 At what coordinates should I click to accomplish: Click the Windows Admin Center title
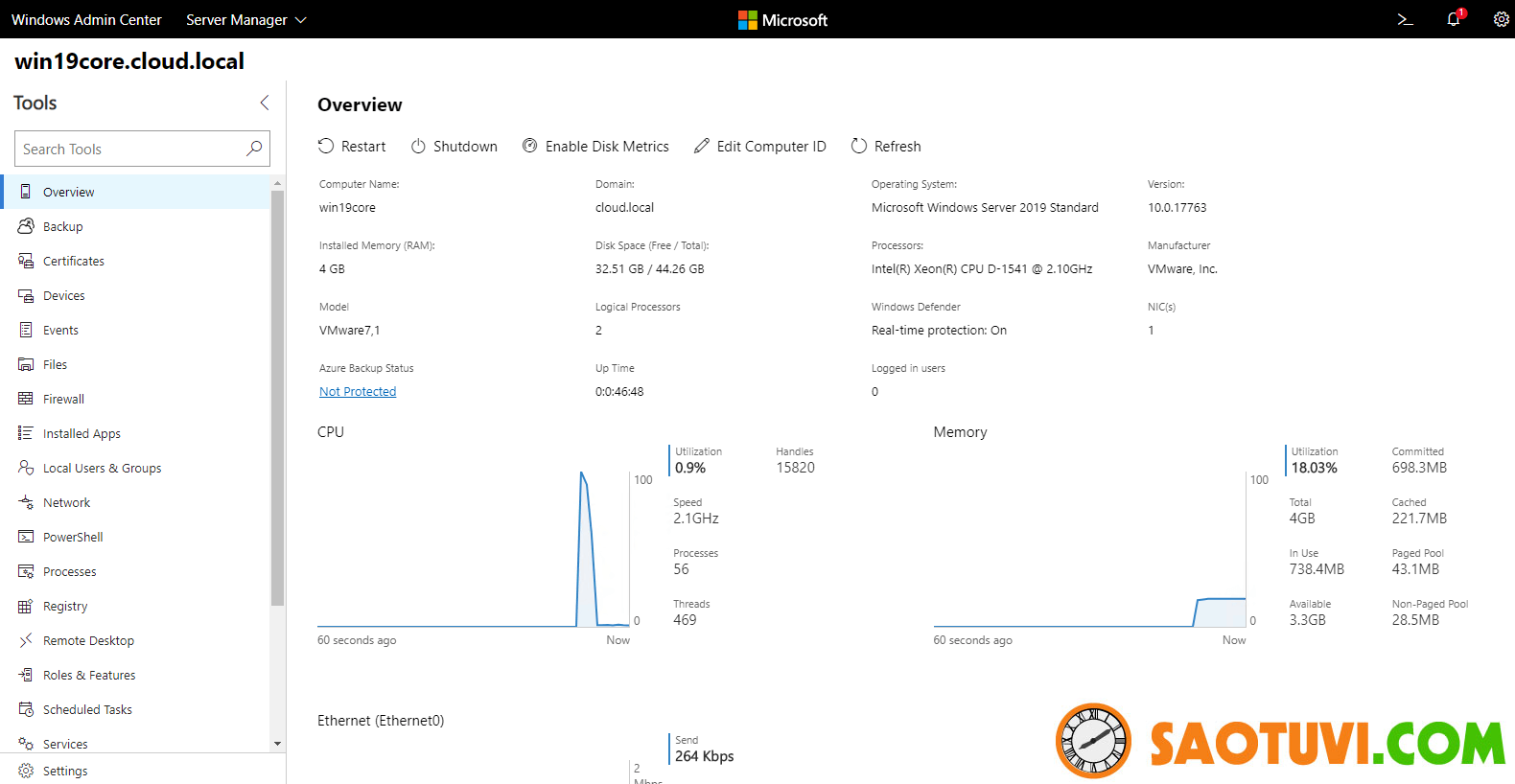[86, 19]
